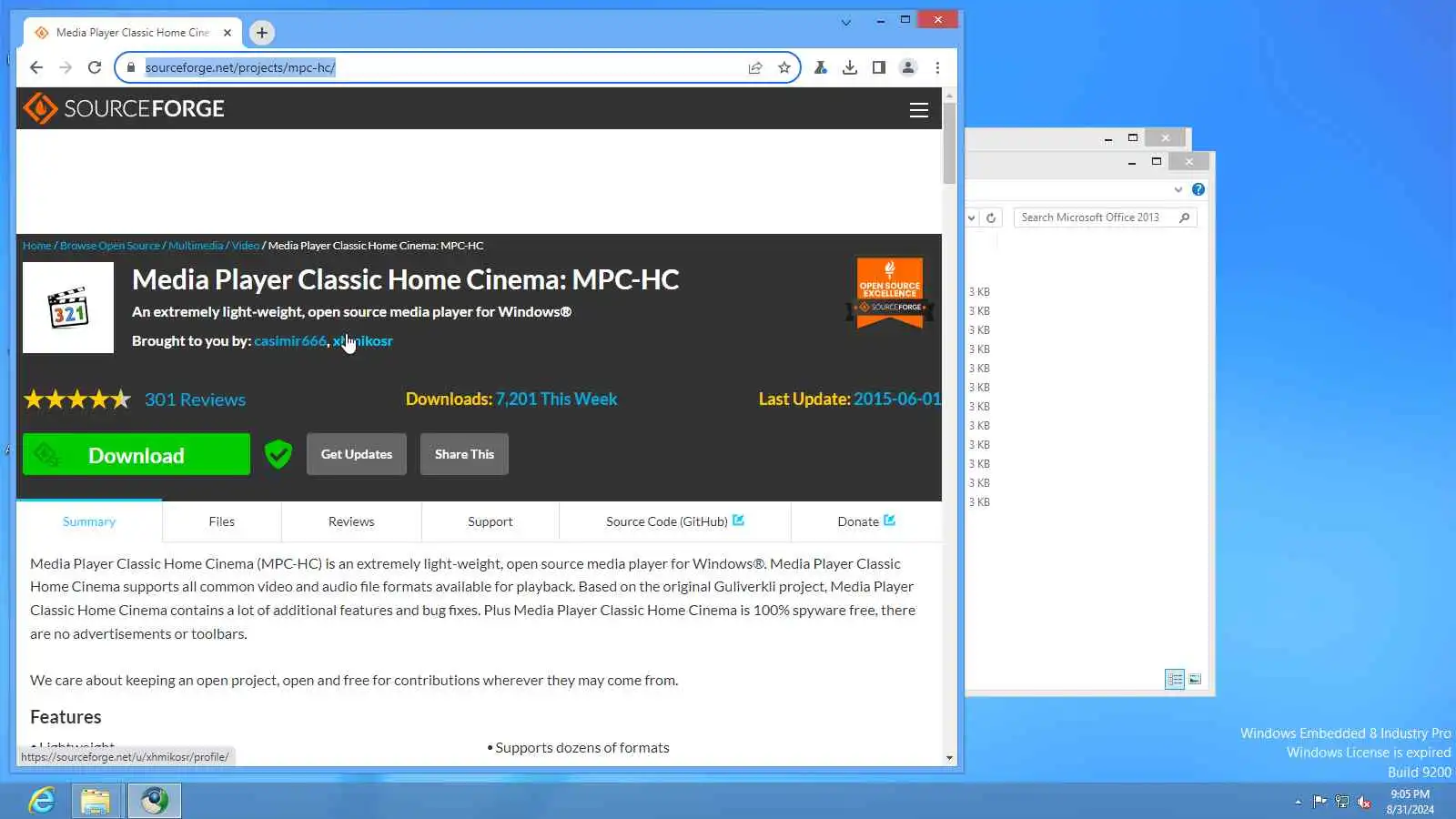Click the MPC-HC project clapperboard icon
1456x819 pixels.
[68, 308]
